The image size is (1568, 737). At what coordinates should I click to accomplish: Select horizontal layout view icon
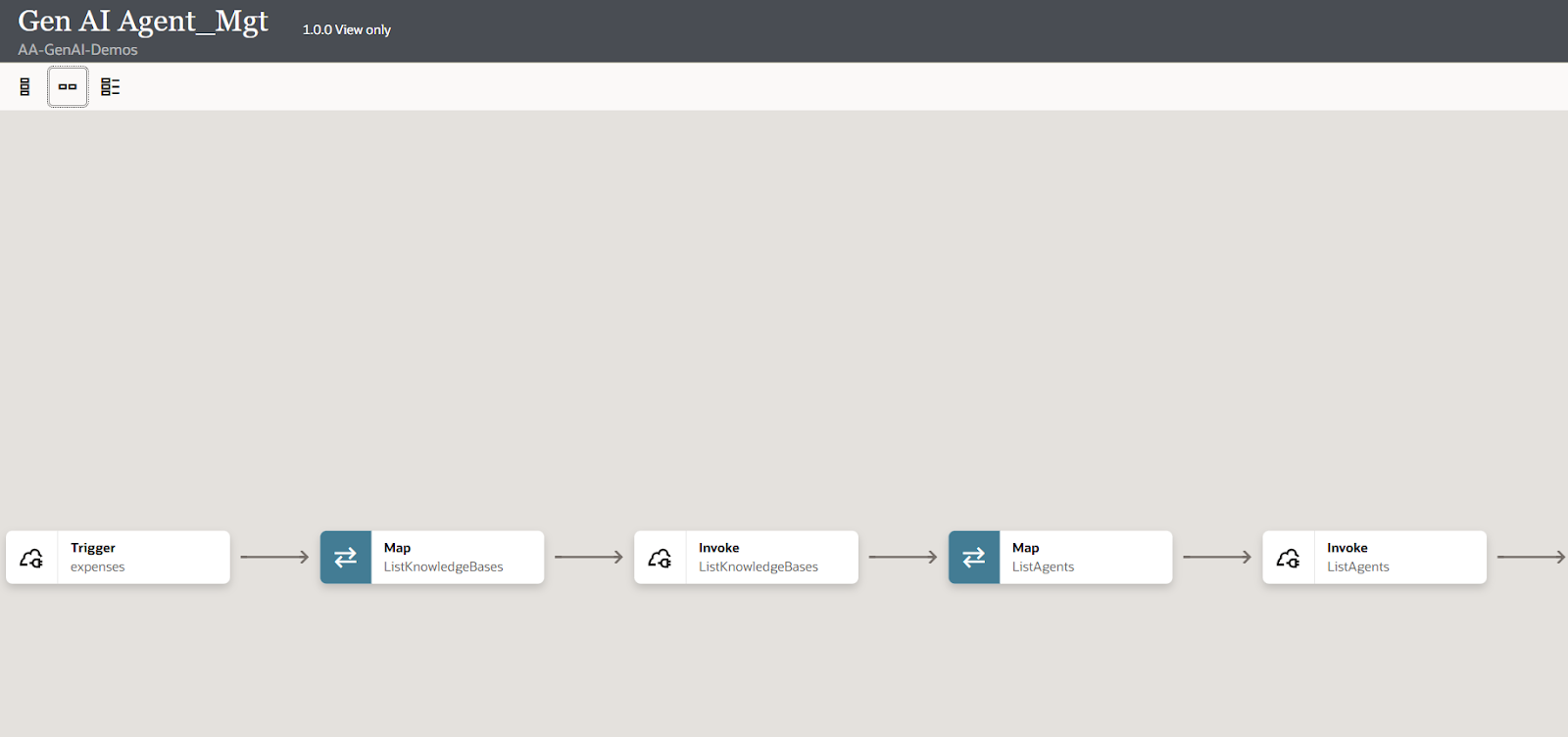(x=68, y=87)
